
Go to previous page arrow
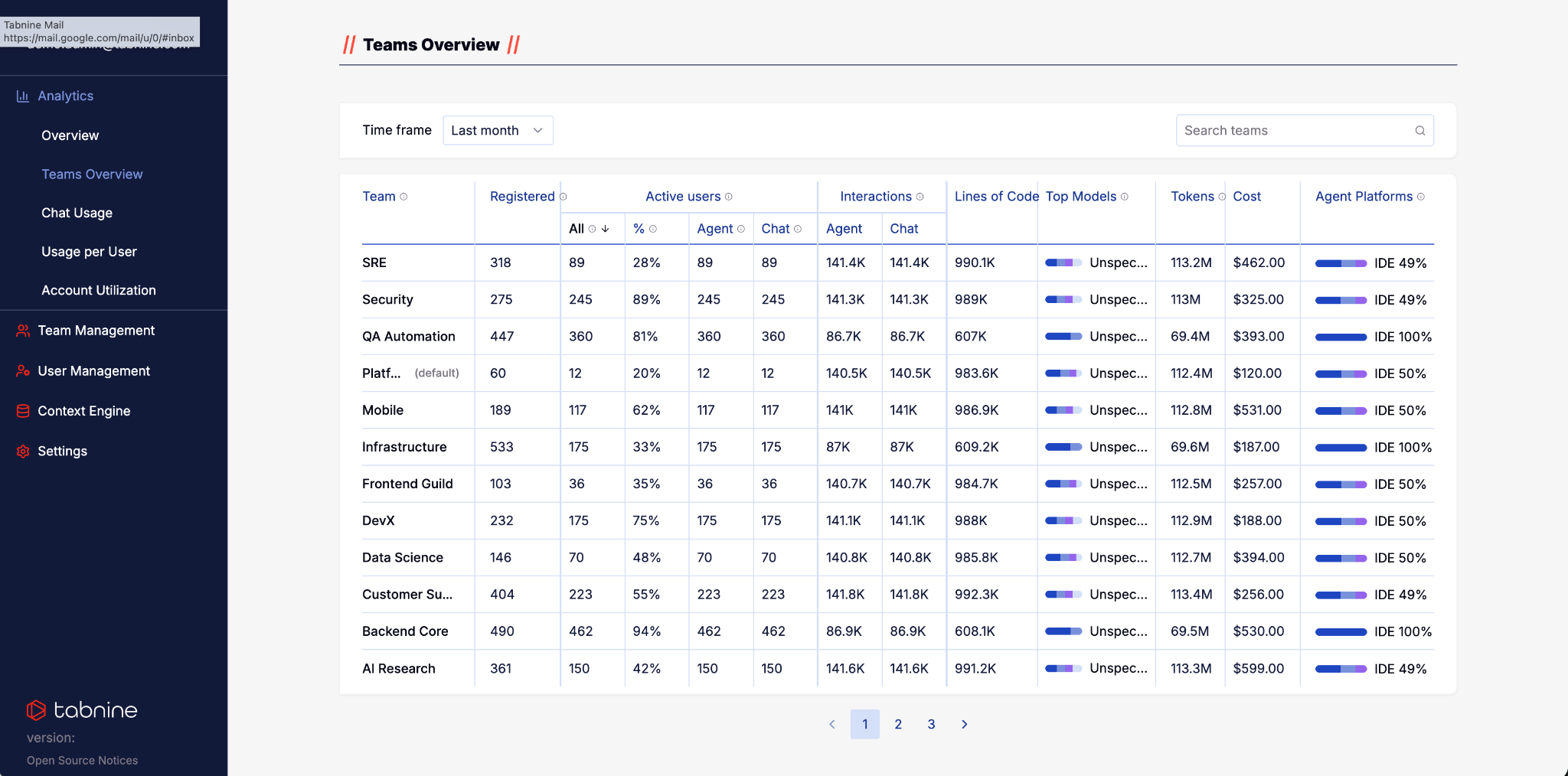tap(832, 724)
